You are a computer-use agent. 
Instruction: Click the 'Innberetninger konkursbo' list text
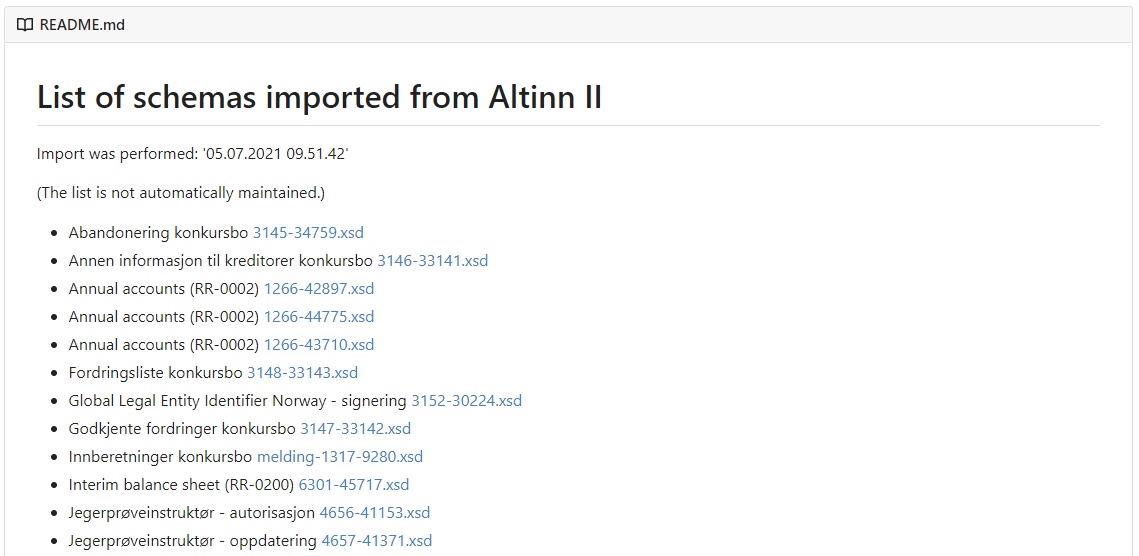(x=160, y=457)
